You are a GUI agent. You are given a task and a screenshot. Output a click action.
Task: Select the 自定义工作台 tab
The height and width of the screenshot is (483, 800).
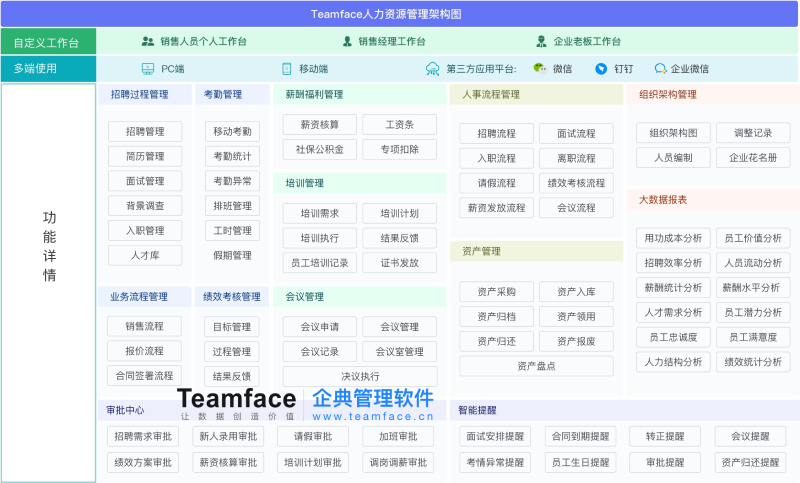(48, 42)
